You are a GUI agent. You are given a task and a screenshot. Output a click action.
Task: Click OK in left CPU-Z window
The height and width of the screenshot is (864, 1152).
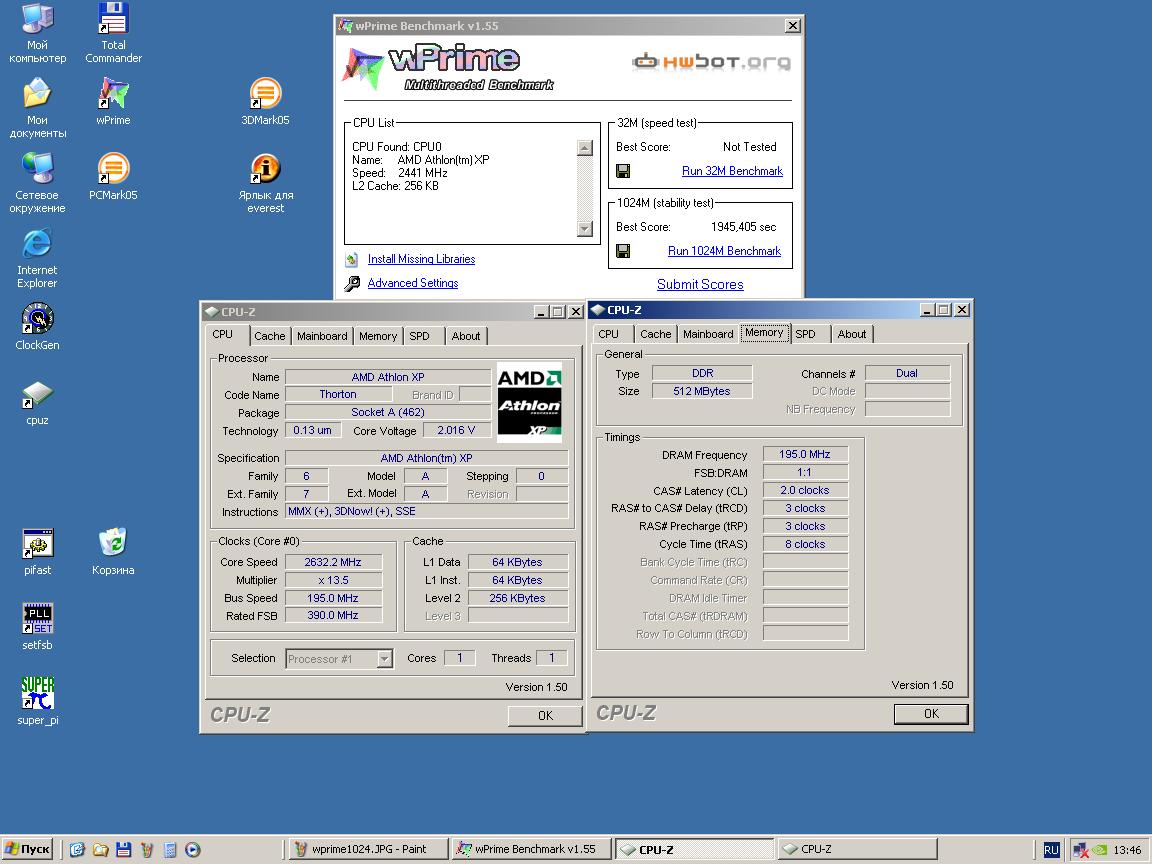[545, 716]
